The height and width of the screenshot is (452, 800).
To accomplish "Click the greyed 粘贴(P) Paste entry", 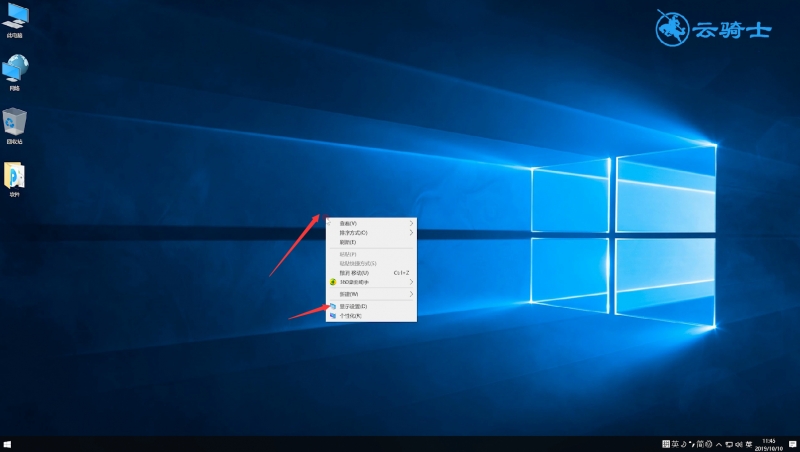I will click(x=371, y=254).
